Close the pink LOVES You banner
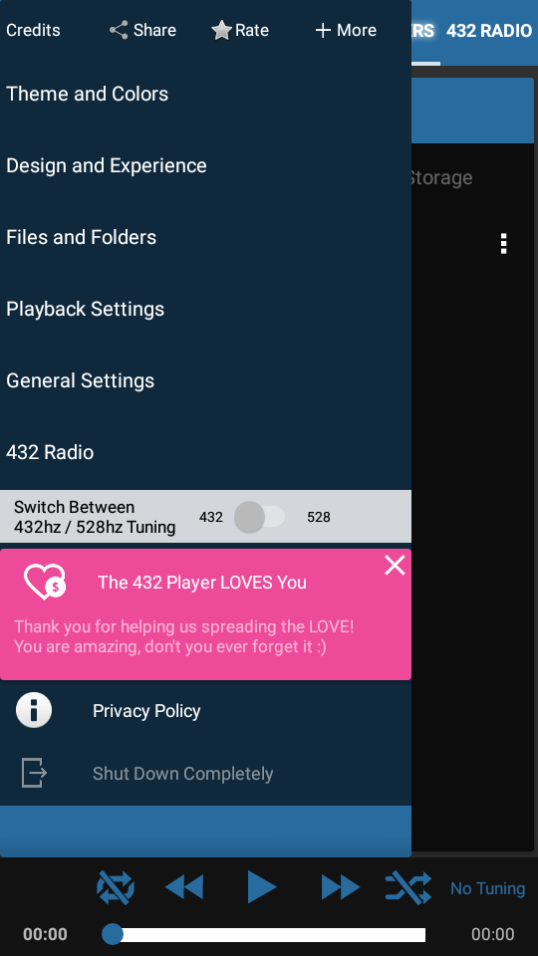The image size is (538, 956). (395, 565)
